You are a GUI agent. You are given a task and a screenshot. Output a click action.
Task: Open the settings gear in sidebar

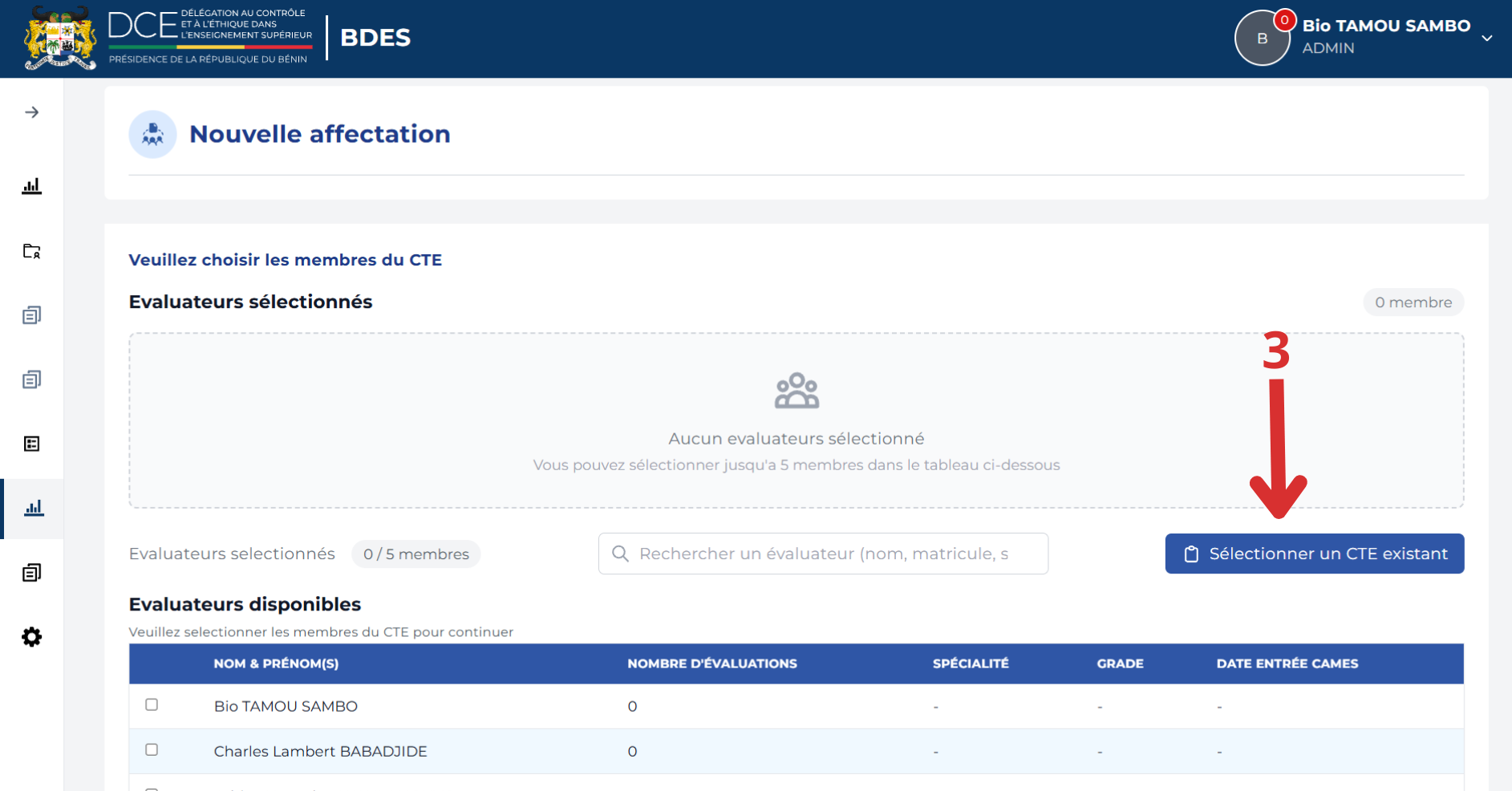(31, 637)
